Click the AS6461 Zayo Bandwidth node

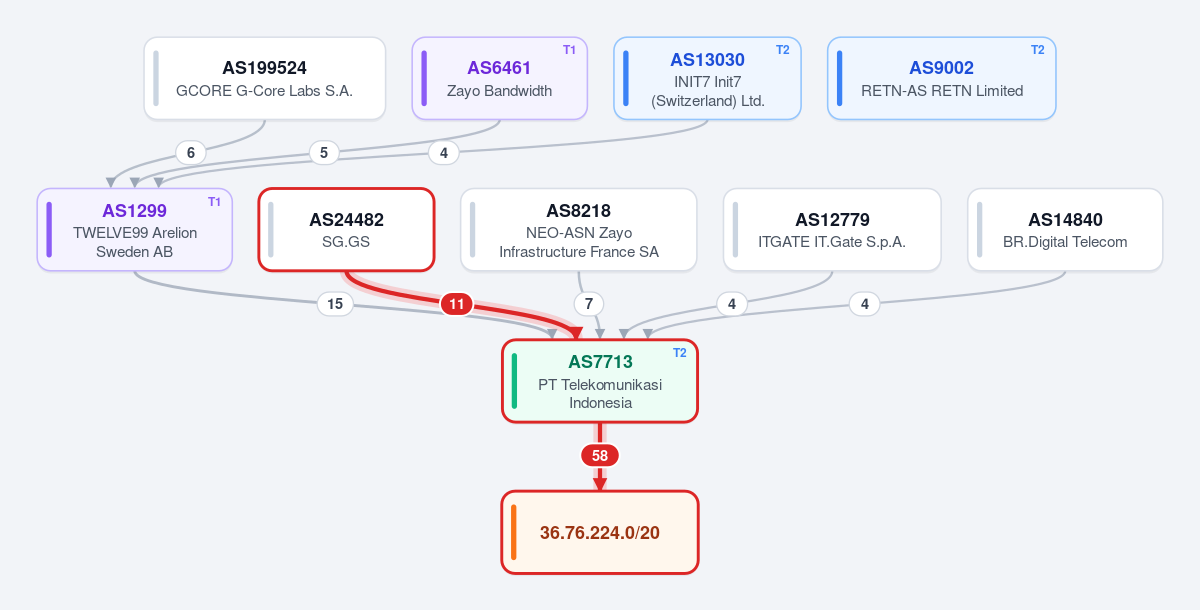click(x=500, y=79)
